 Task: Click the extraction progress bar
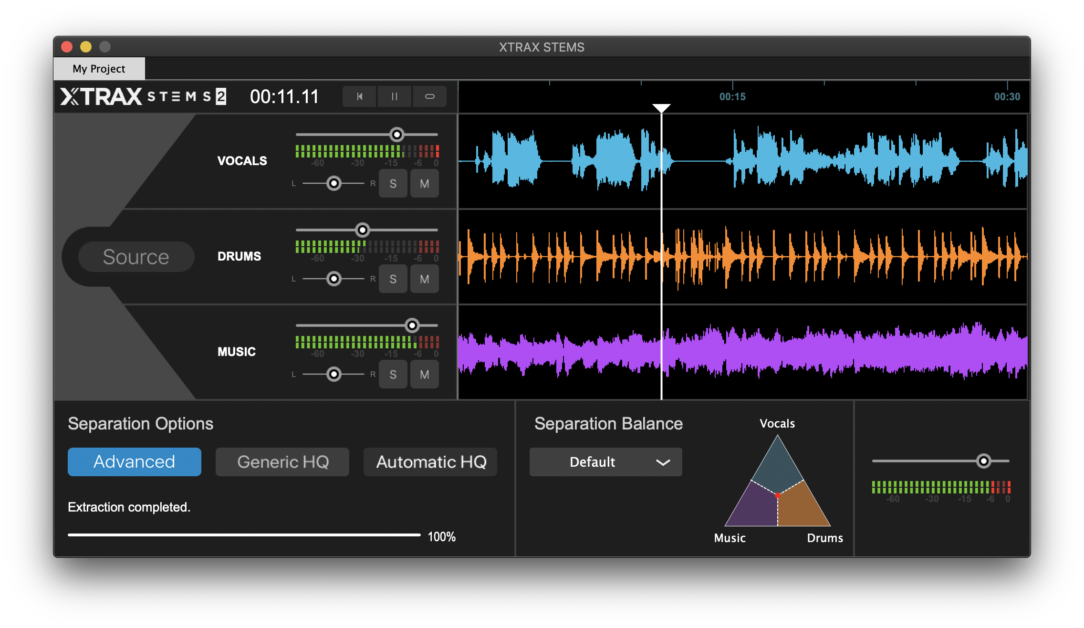tap(244, 535)
